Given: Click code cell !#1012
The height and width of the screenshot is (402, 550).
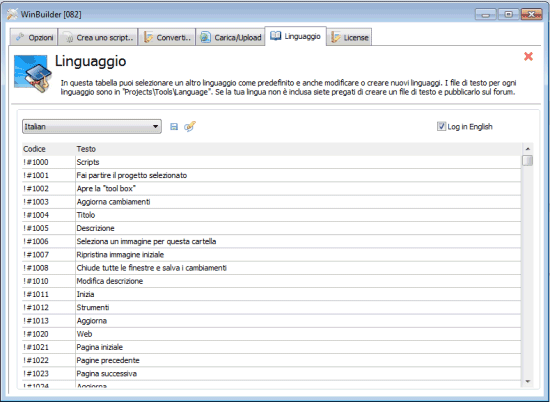Looking at the screenshot, I should click(49, 307).
